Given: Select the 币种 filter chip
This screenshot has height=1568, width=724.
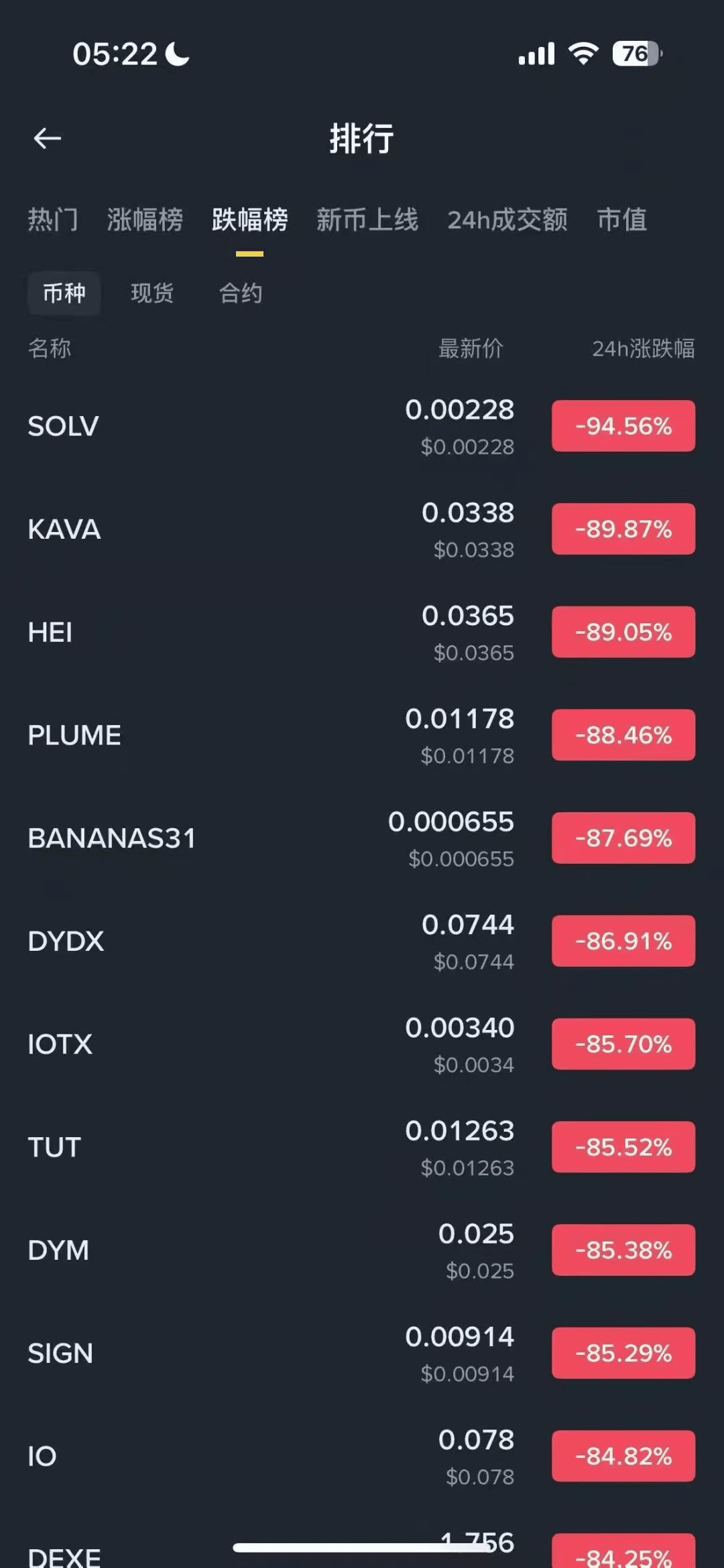Looking at the screenshot, I should pos(64,293).
